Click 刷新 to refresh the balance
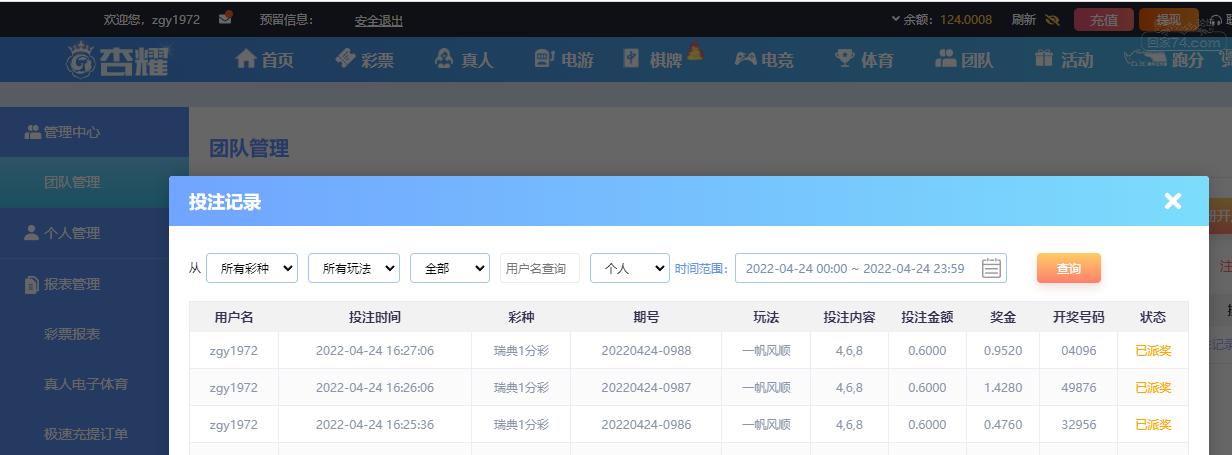The height and width of the screenshot is (455, 1232). tap(1023, 19)
